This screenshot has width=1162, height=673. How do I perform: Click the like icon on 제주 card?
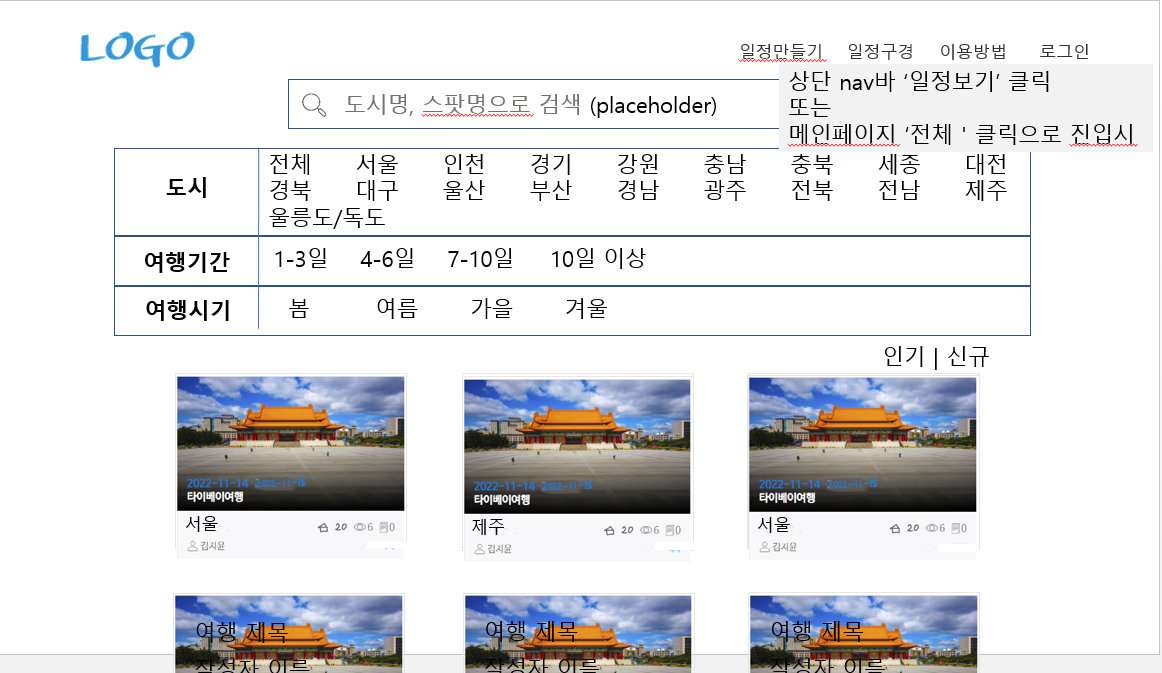[609, 531]
